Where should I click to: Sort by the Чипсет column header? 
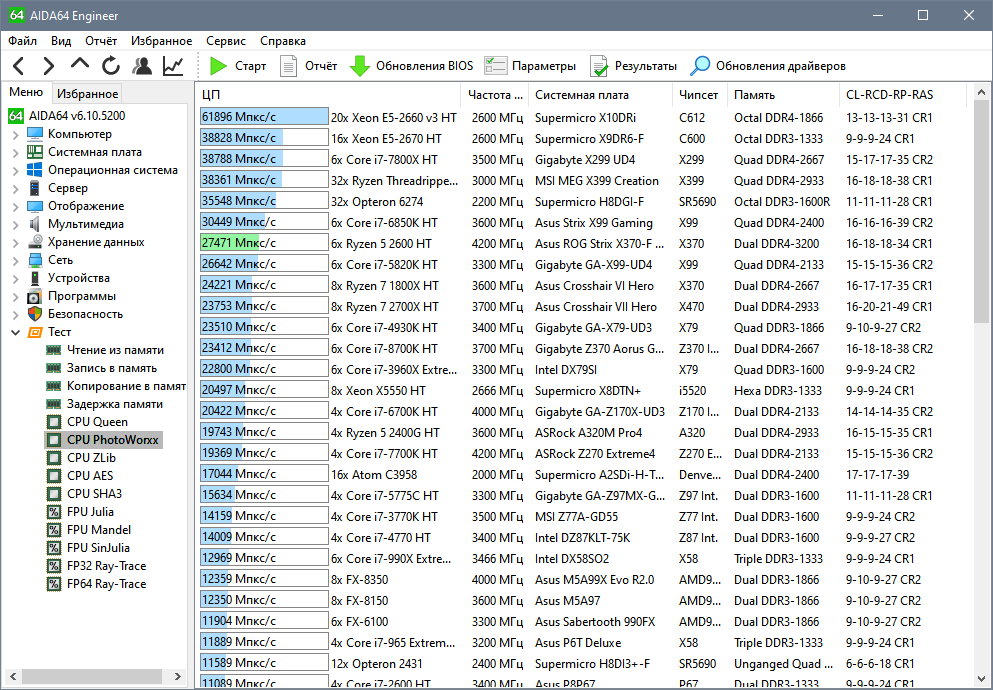point(699,95)
